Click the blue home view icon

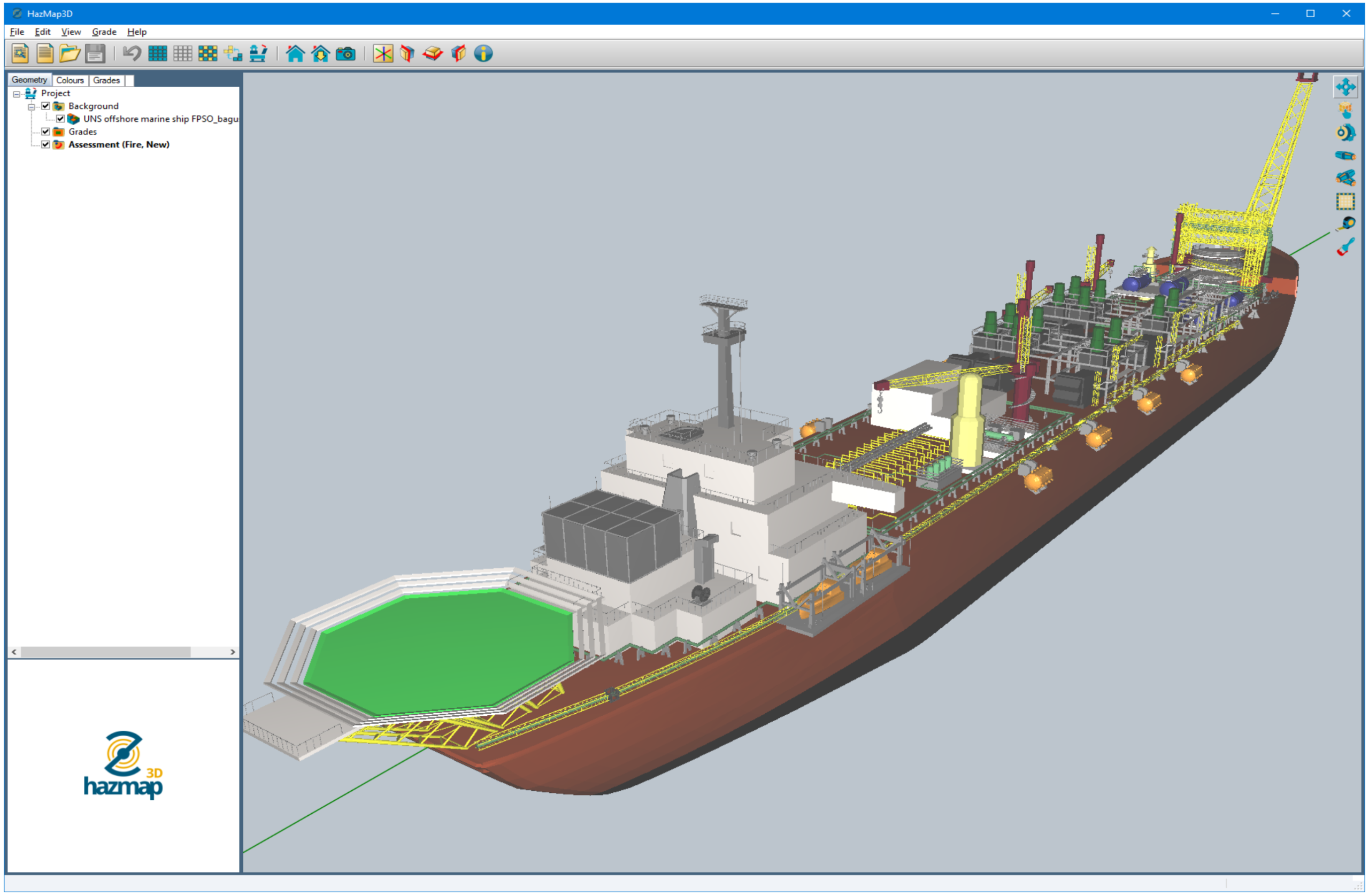(x=295, y=53)
